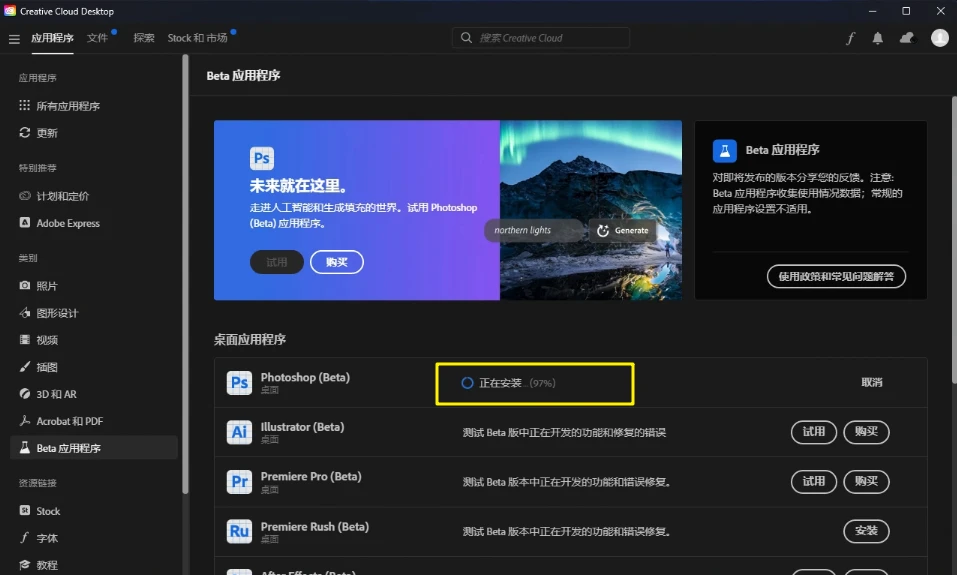Click the aurora banner image
The image size is (957, 575).
click(591, 210)
